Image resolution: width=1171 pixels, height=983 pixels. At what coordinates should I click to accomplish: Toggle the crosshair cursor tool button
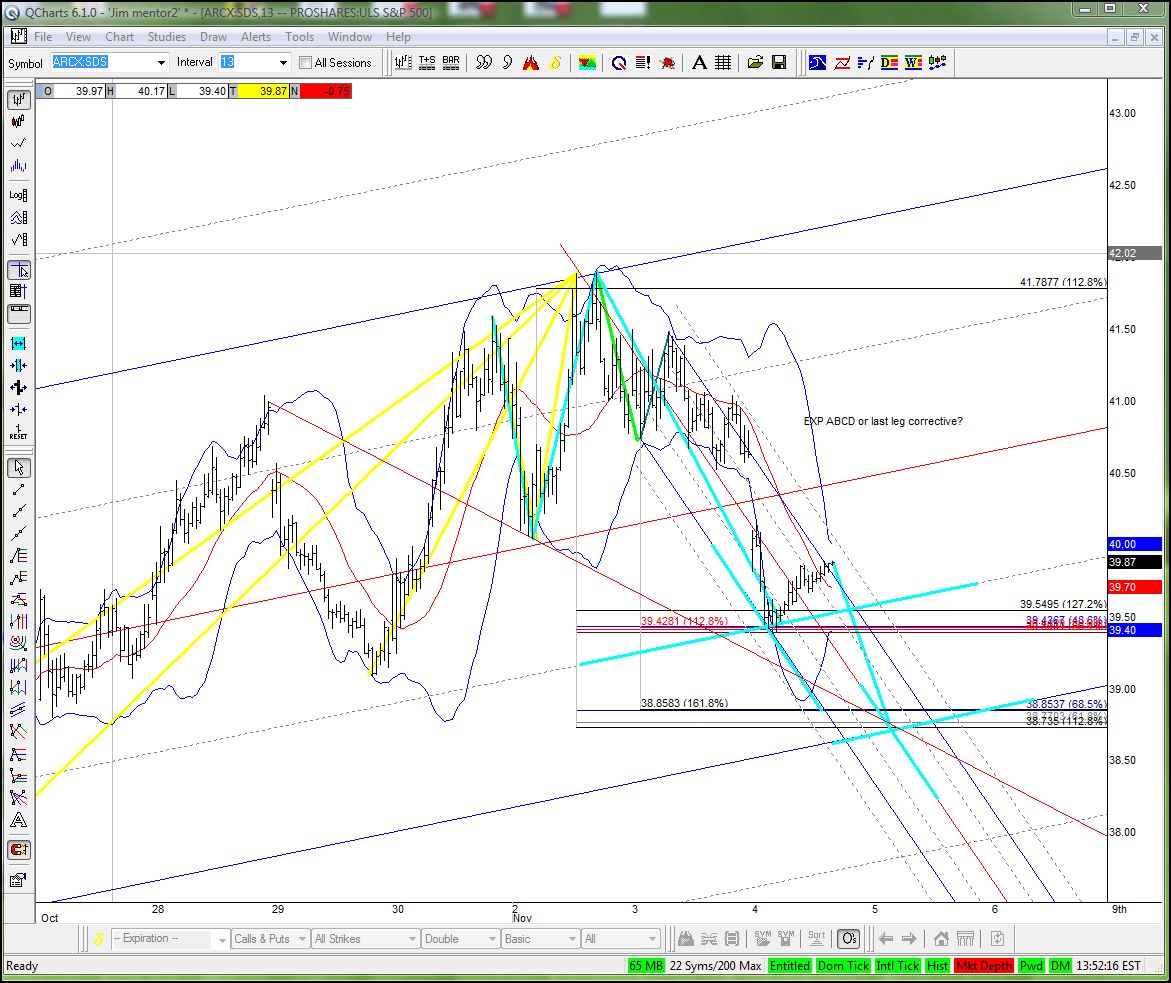point(19,270)
